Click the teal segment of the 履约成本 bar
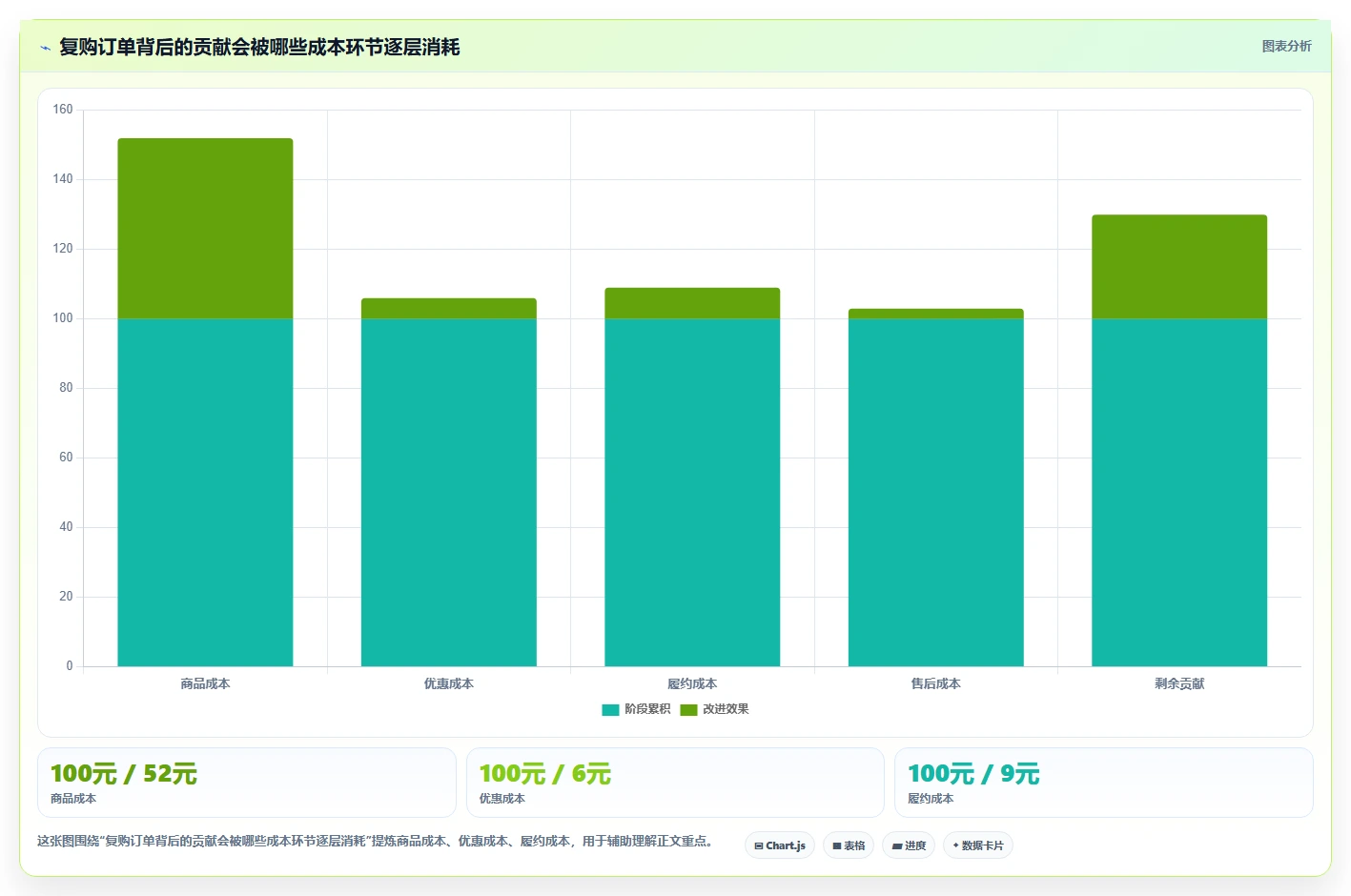The height and width of the screenshot is (896, 1351). (692, 492)
